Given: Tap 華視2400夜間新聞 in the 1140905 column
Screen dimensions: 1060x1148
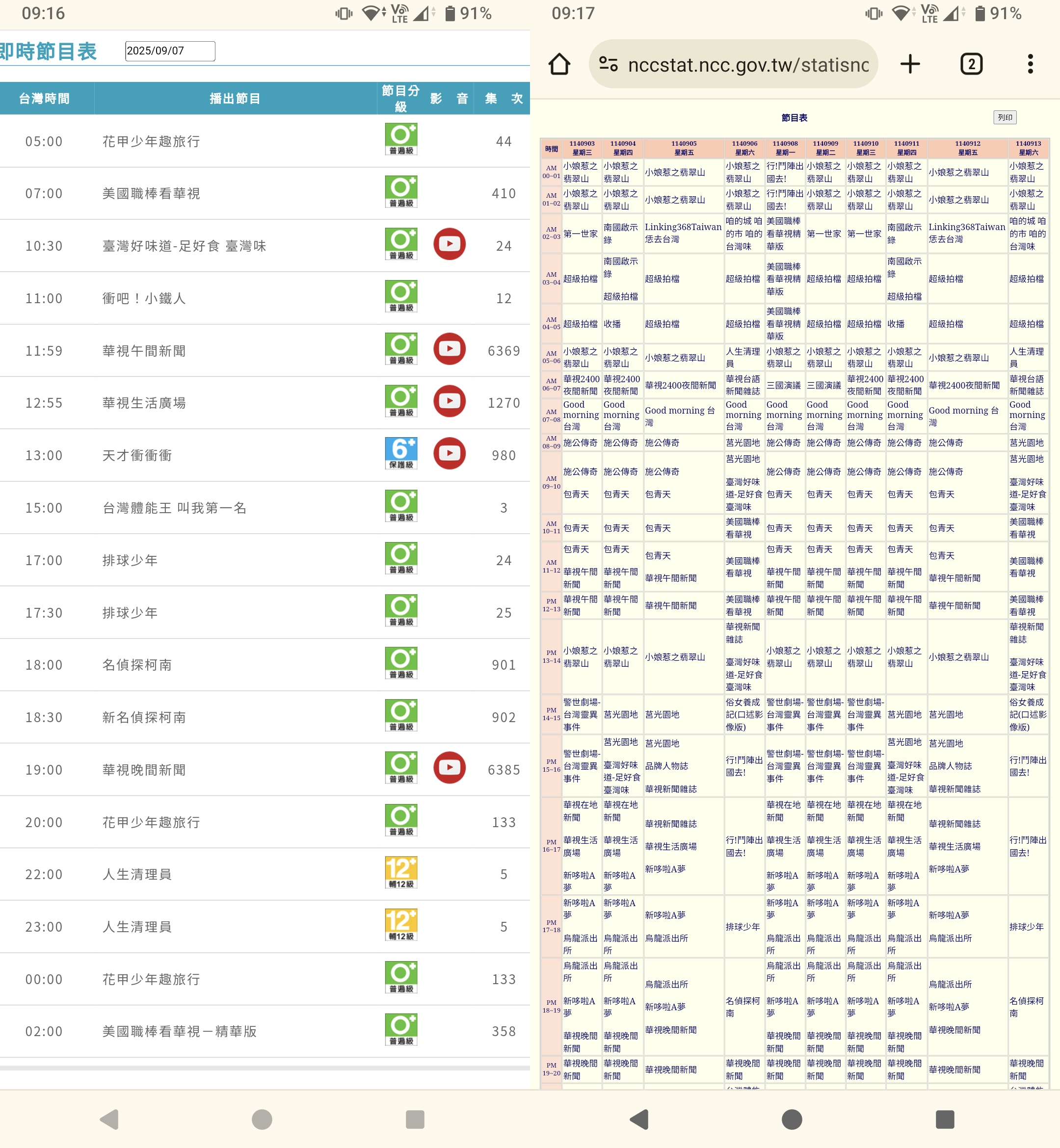Looking at the screenshot, I should point(680,385).
